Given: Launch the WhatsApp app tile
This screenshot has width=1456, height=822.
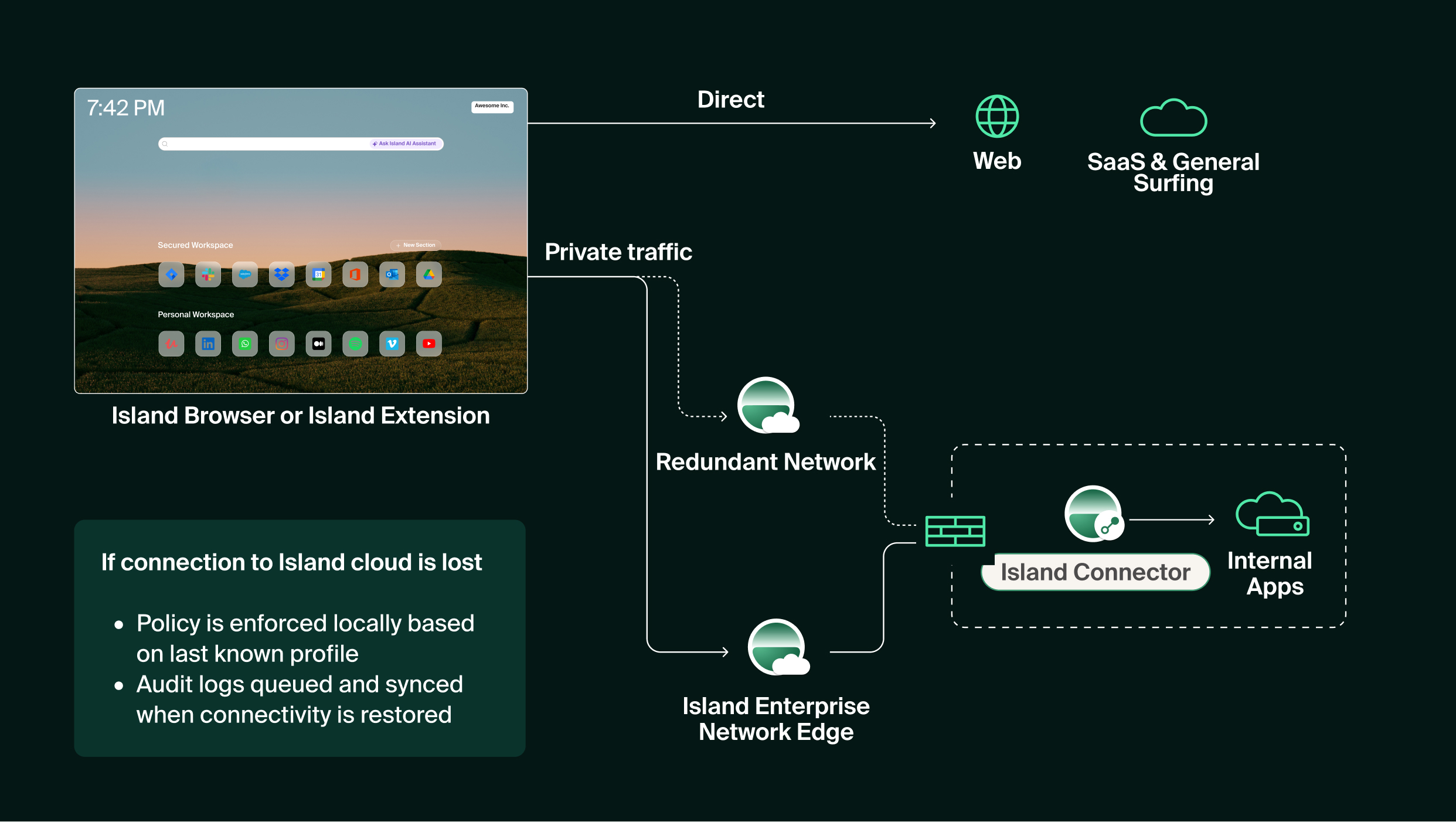Looking at the screenshot, I should tap(245, 344).
